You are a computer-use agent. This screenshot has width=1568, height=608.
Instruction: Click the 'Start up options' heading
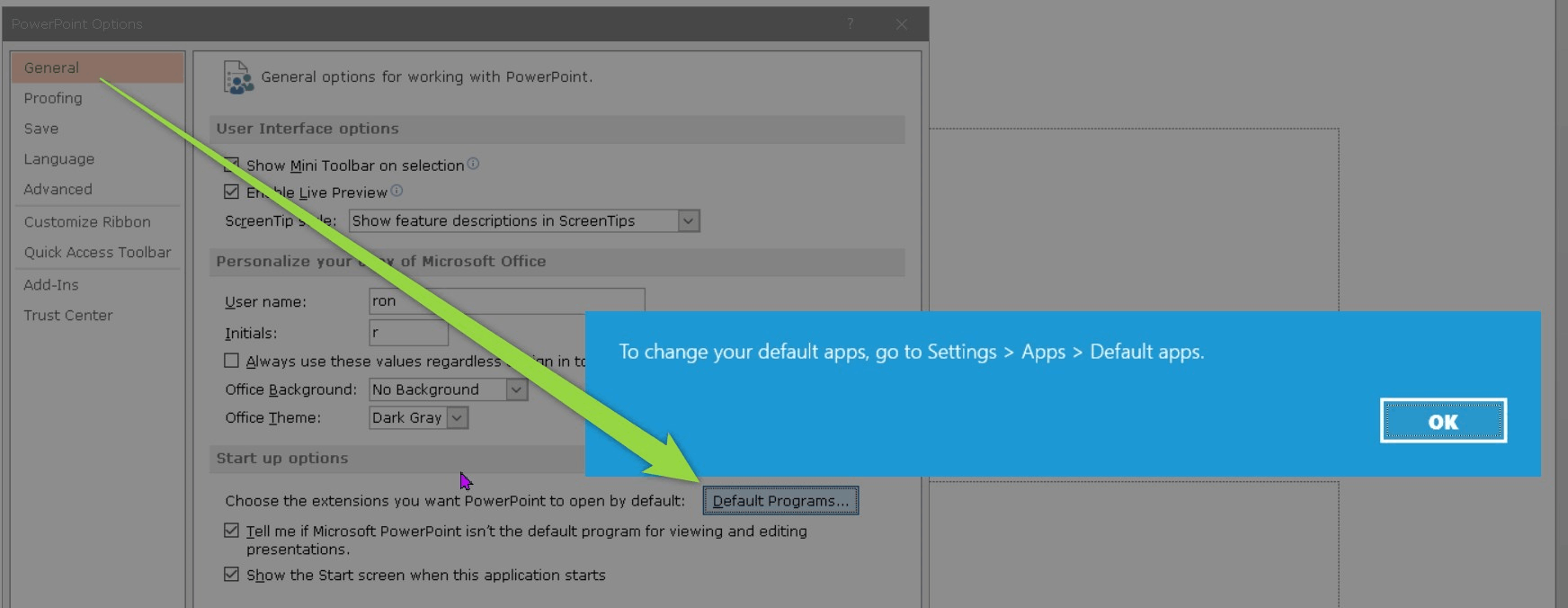pos(282,458)
